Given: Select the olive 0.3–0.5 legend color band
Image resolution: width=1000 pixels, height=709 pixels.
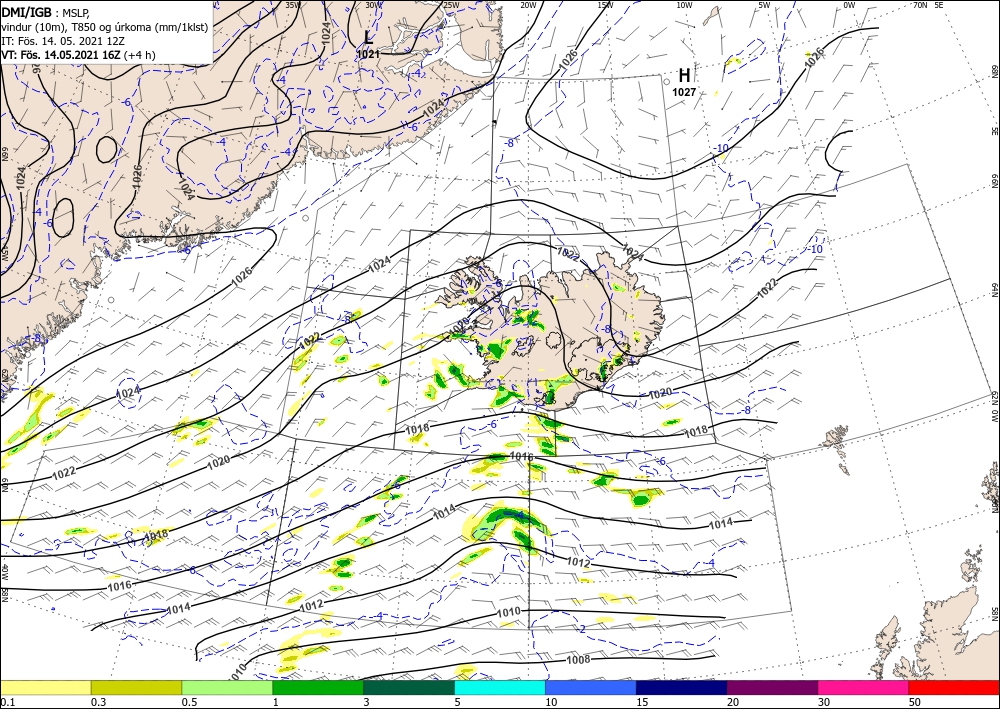Looking at the screenshot, I should [136, 687].
